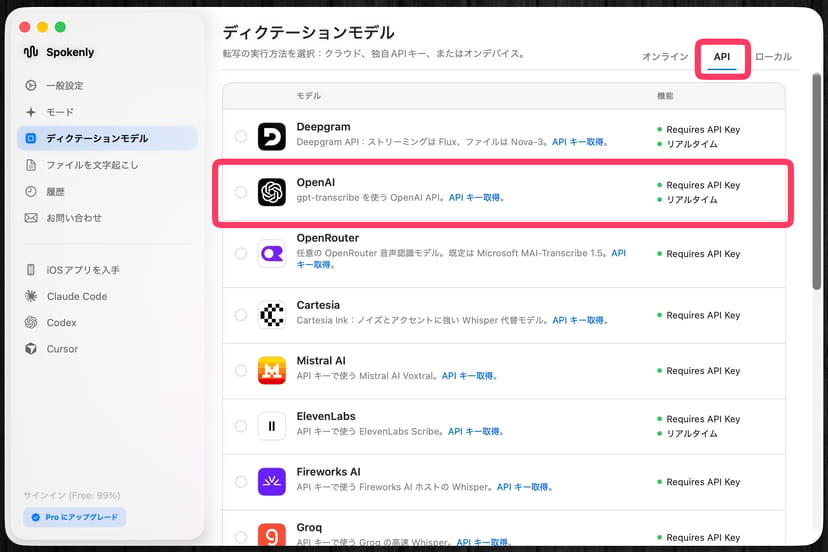Click リアルタイム label in OpenAI row

pyautogui.click(x=692, y=200)
